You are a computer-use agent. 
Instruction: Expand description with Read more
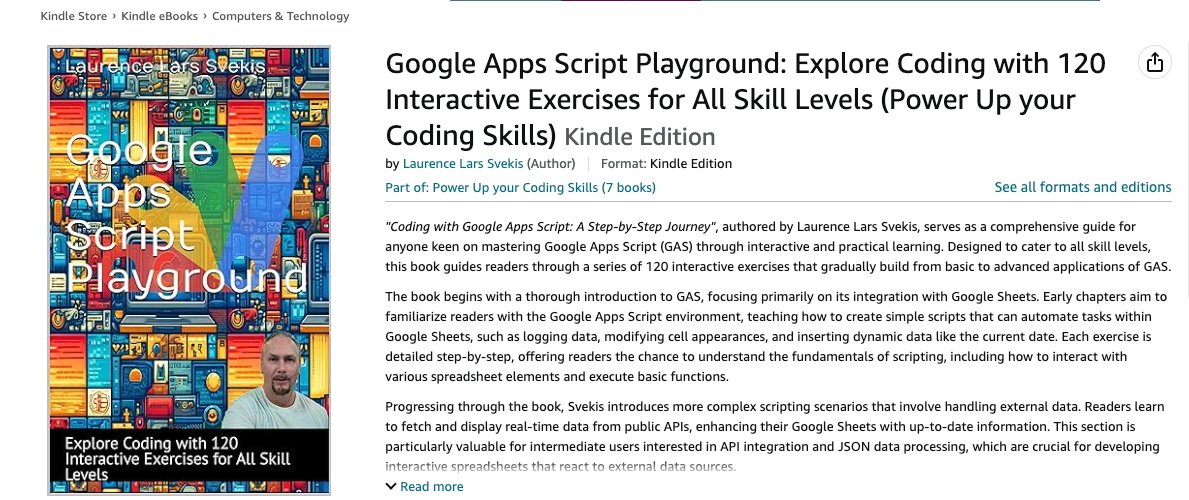pyautogui.click(x=431, y=486)
